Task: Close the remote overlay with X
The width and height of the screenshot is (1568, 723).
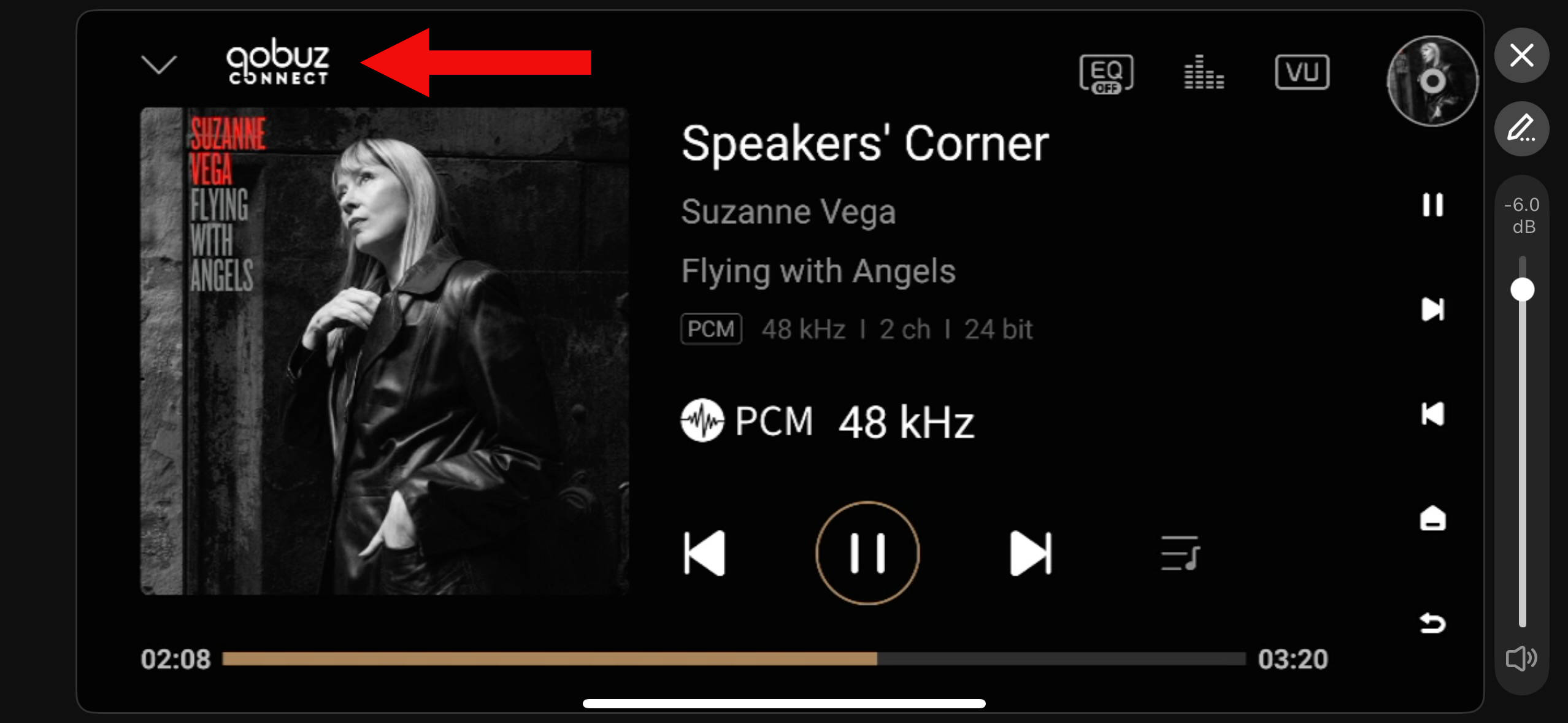Action: [x=1521, y=55]
